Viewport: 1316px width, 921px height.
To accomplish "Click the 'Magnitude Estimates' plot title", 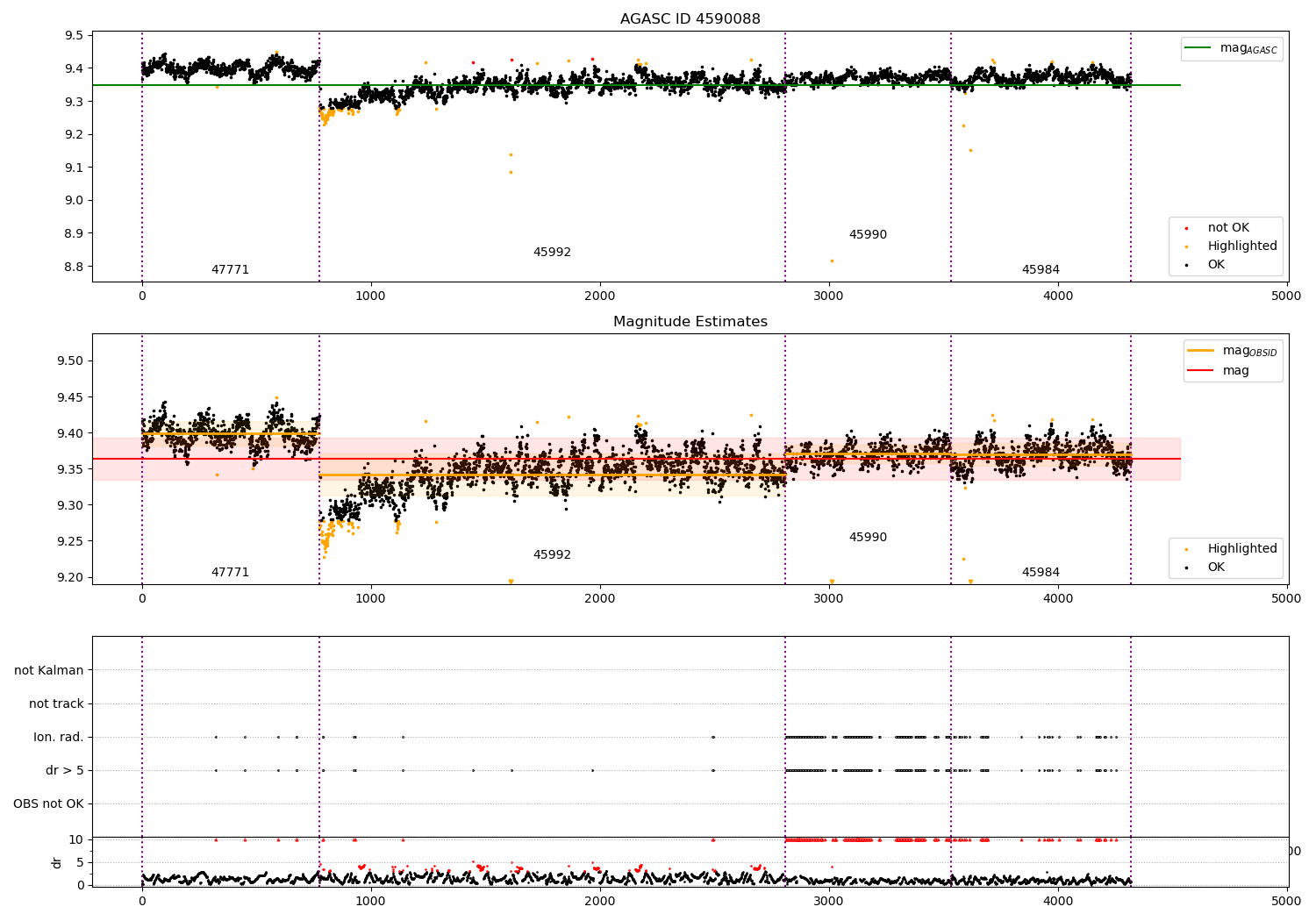I will [690, 322].
